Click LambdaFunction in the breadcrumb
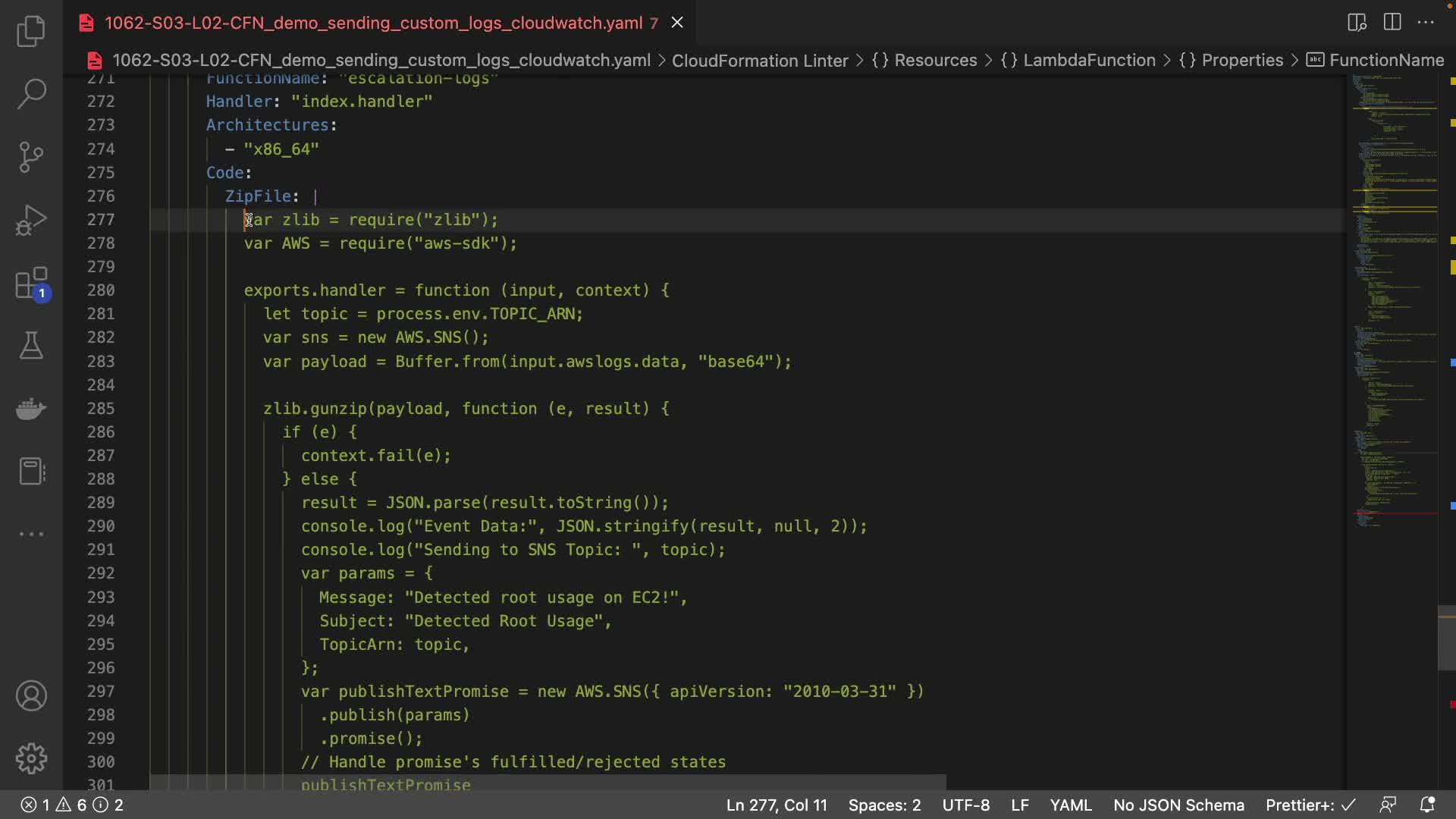The height and width of the screenshot is (819, 1456). (x=1089, y=60)
